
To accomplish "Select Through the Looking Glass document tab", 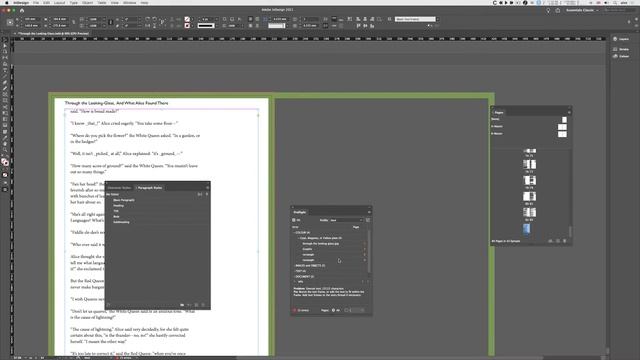I will pyautogui.click(x=52, y=33).
